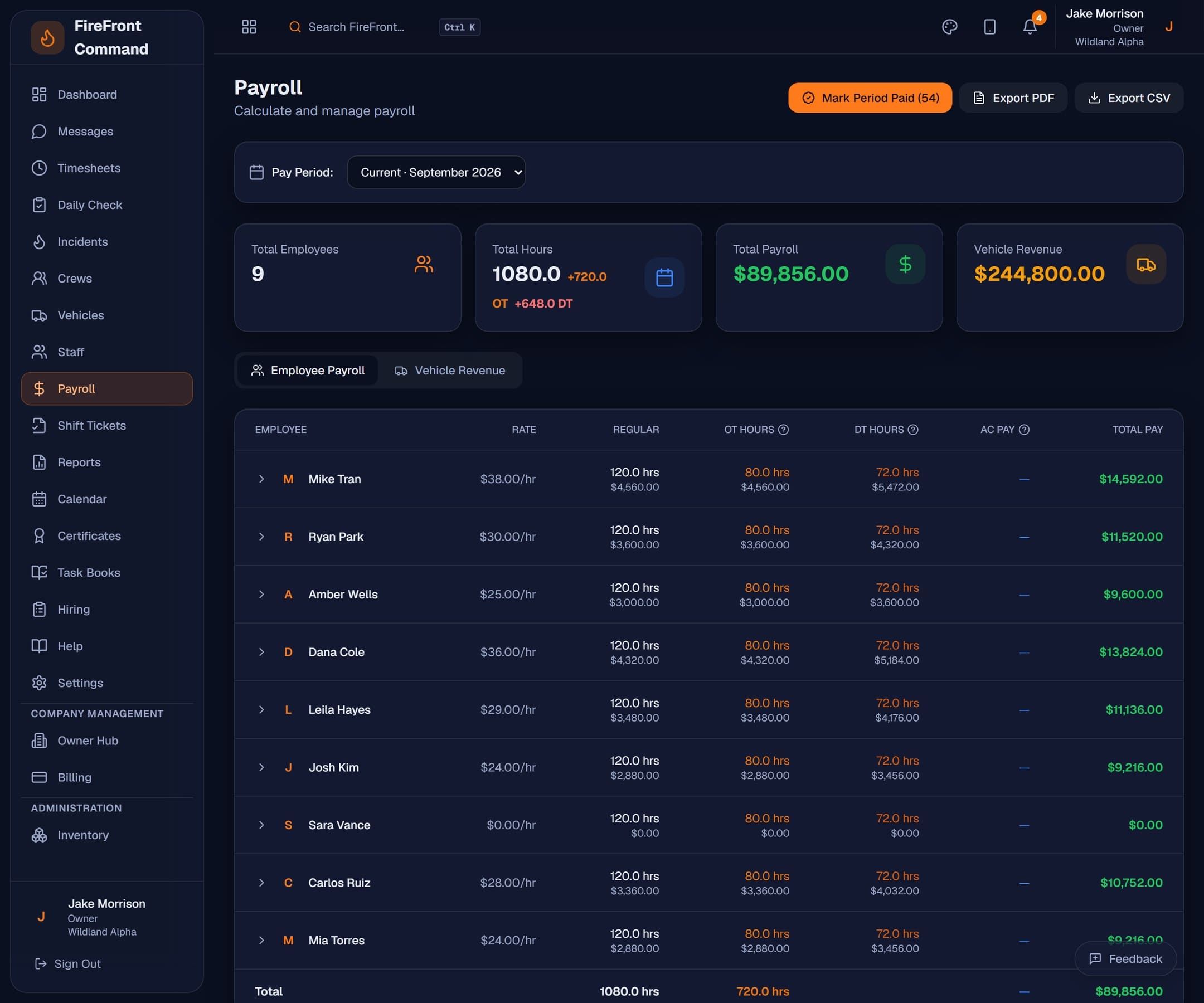Click DT Hours help question icon

click(x=914, y=429)
